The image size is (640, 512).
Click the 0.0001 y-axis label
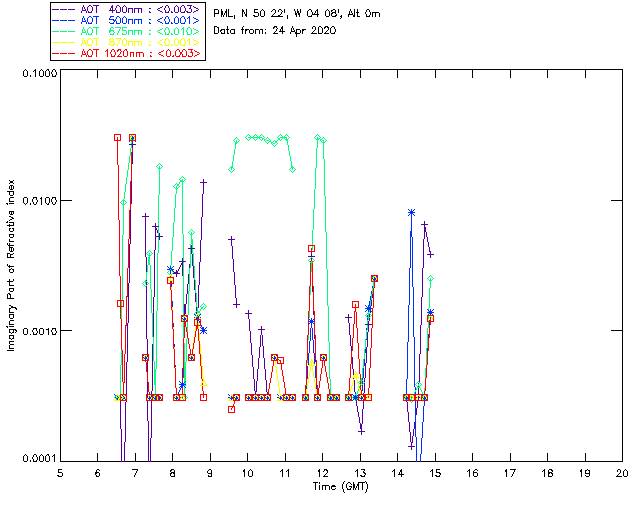[40, 459]
